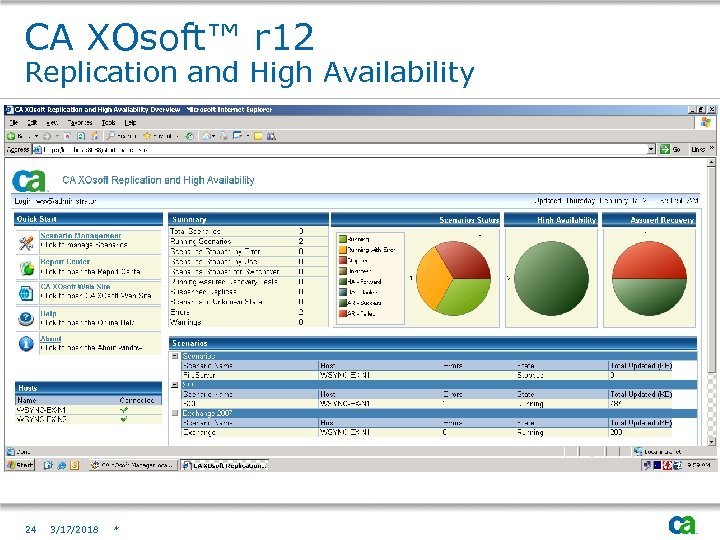Image resolution: width=720 pixels, height=540 pixels.
Task: Stop page loading with the red X icon
Action: click(68, 136)
